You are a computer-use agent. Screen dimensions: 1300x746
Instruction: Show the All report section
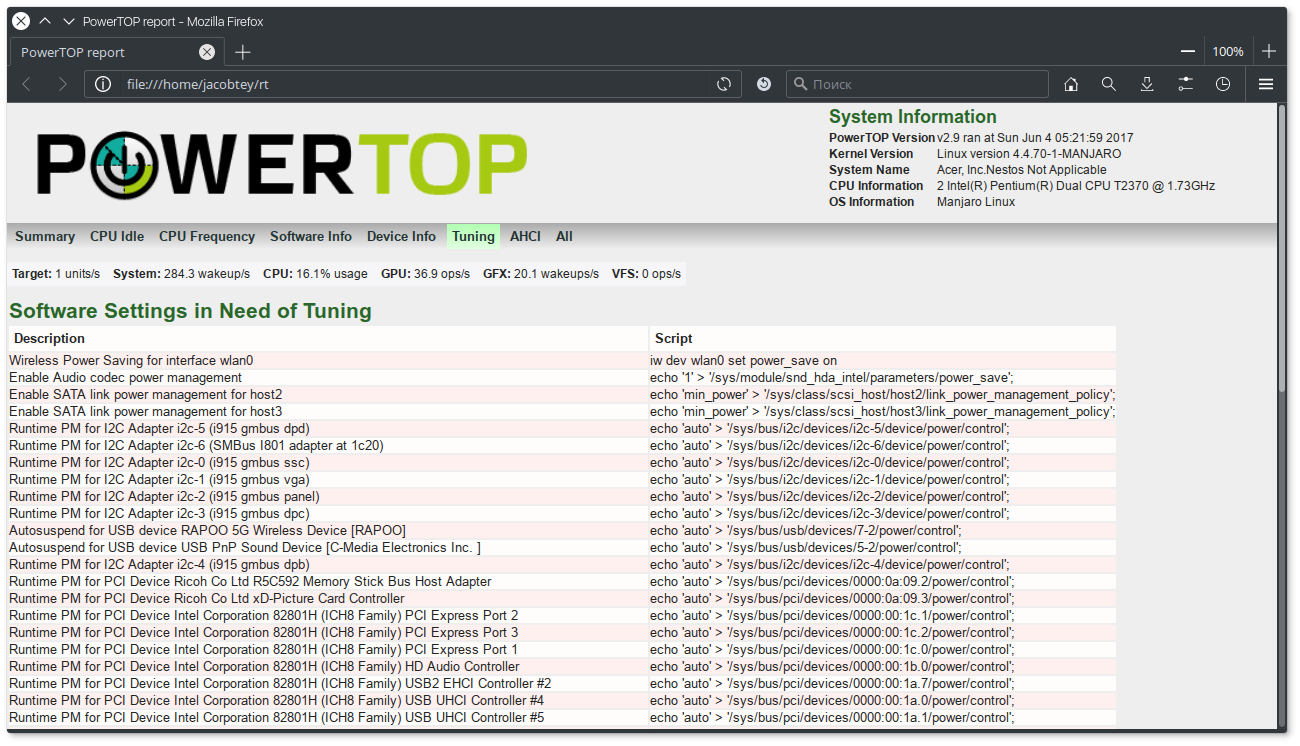click(x=564, y=237)
